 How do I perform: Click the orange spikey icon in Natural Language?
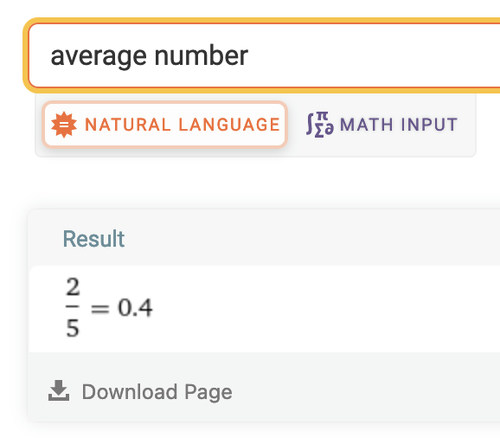(64, 125)
